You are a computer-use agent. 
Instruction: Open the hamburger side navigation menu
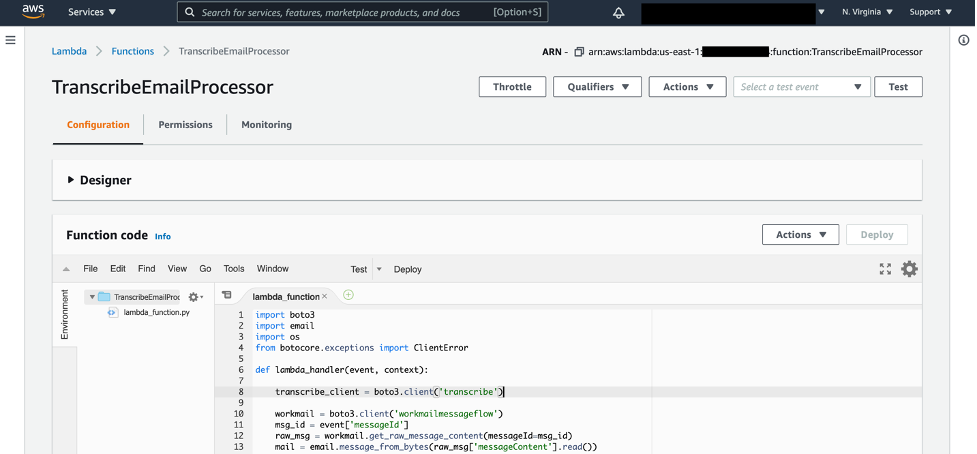point(11,39)
